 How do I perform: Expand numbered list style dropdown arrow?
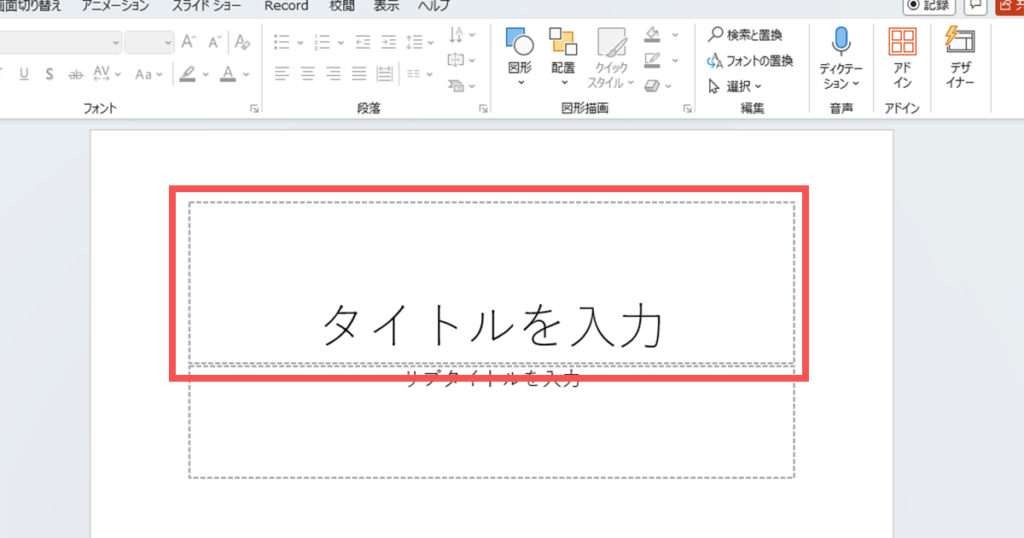click(340, 43)
